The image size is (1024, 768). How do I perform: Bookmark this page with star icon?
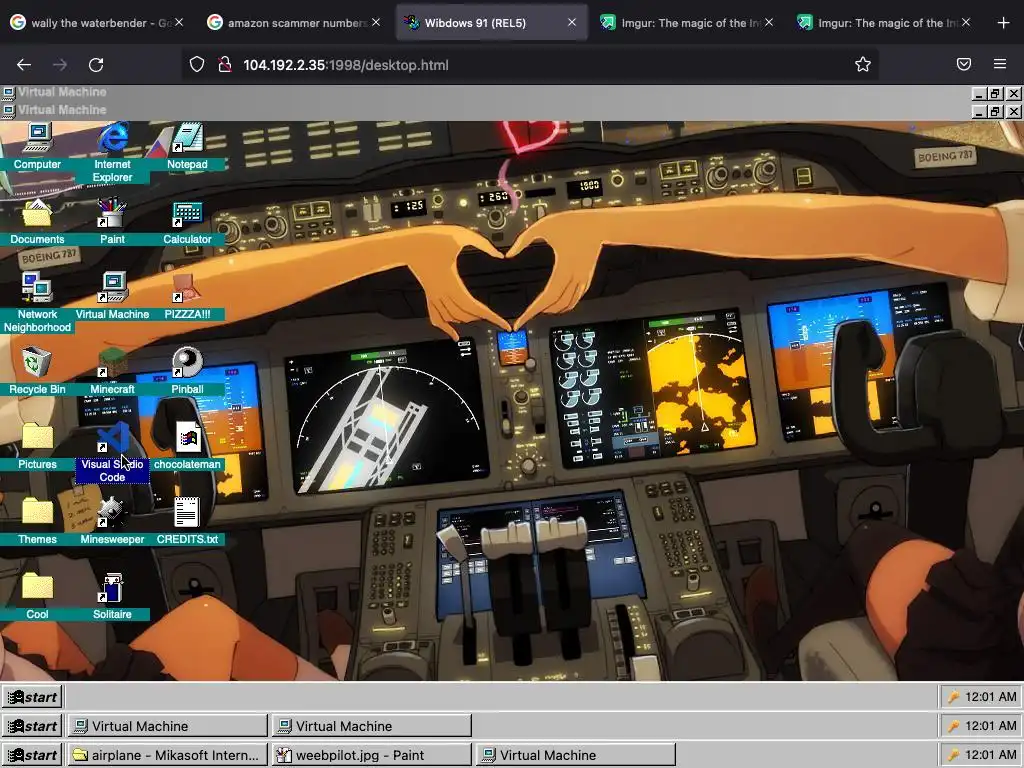coord(863,64)
